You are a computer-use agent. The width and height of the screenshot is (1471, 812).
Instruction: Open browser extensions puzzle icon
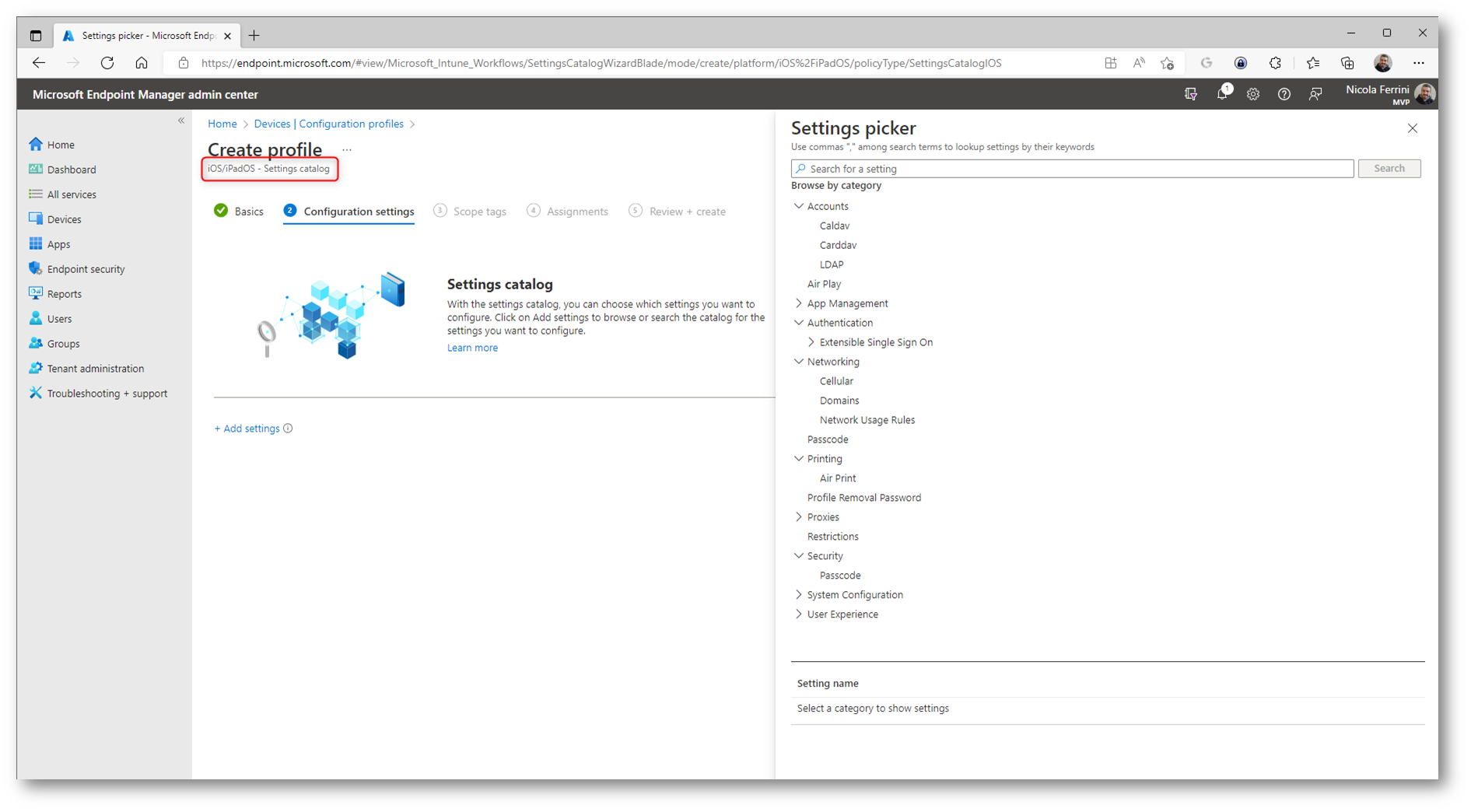1275,63
